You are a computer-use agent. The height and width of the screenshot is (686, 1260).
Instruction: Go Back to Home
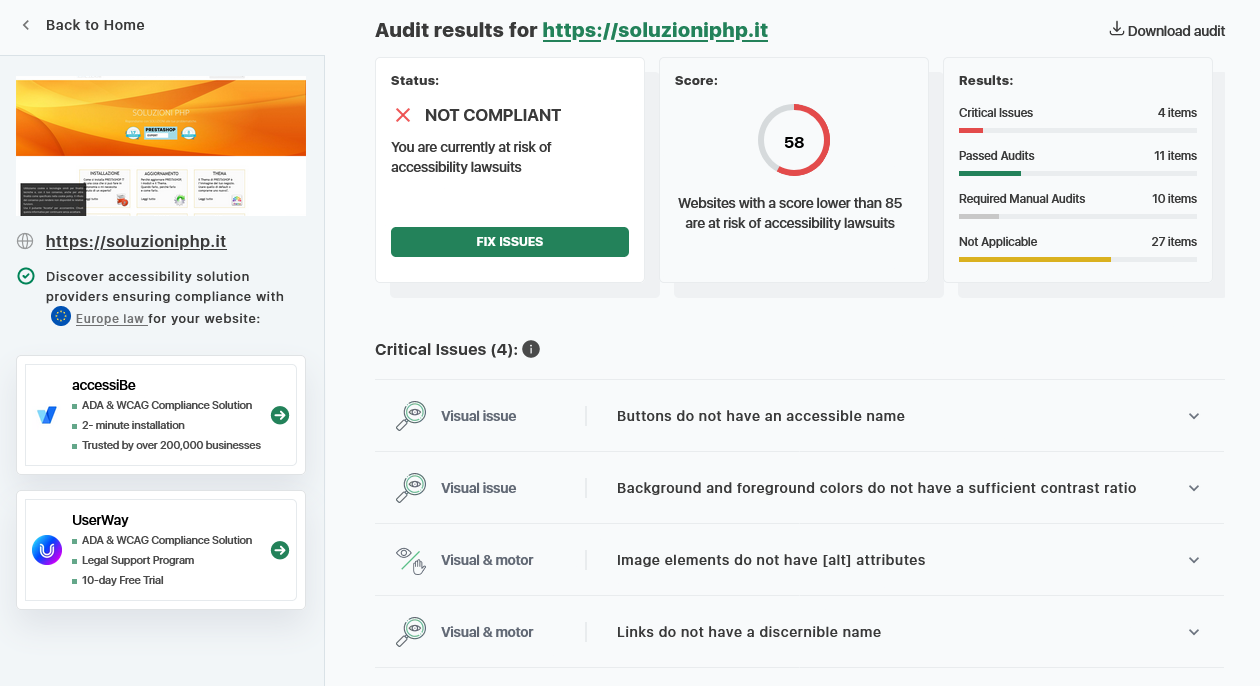point(95,25)
